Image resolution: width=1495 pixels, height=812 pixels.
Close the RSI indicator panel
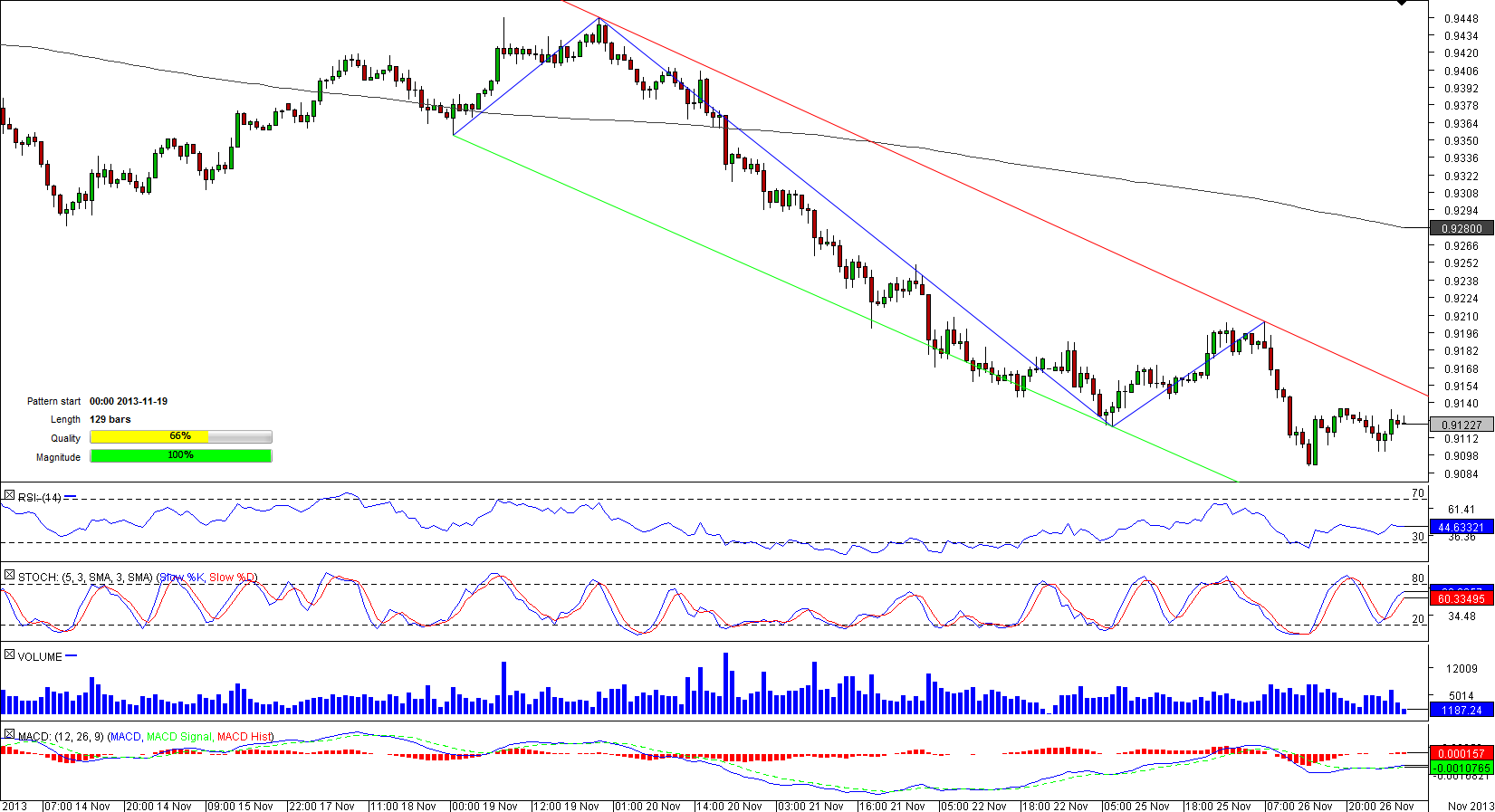(9, 495)
